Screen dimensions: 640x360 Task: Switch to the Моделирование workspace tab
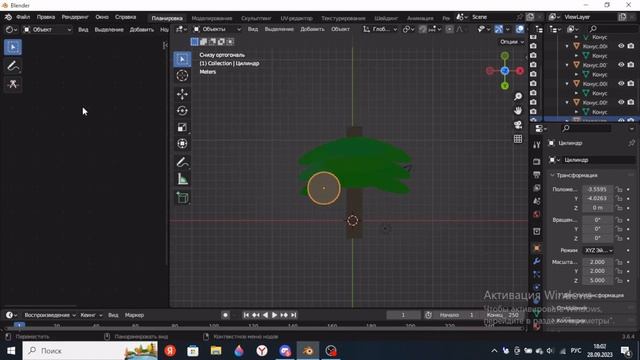click(212, 18)
